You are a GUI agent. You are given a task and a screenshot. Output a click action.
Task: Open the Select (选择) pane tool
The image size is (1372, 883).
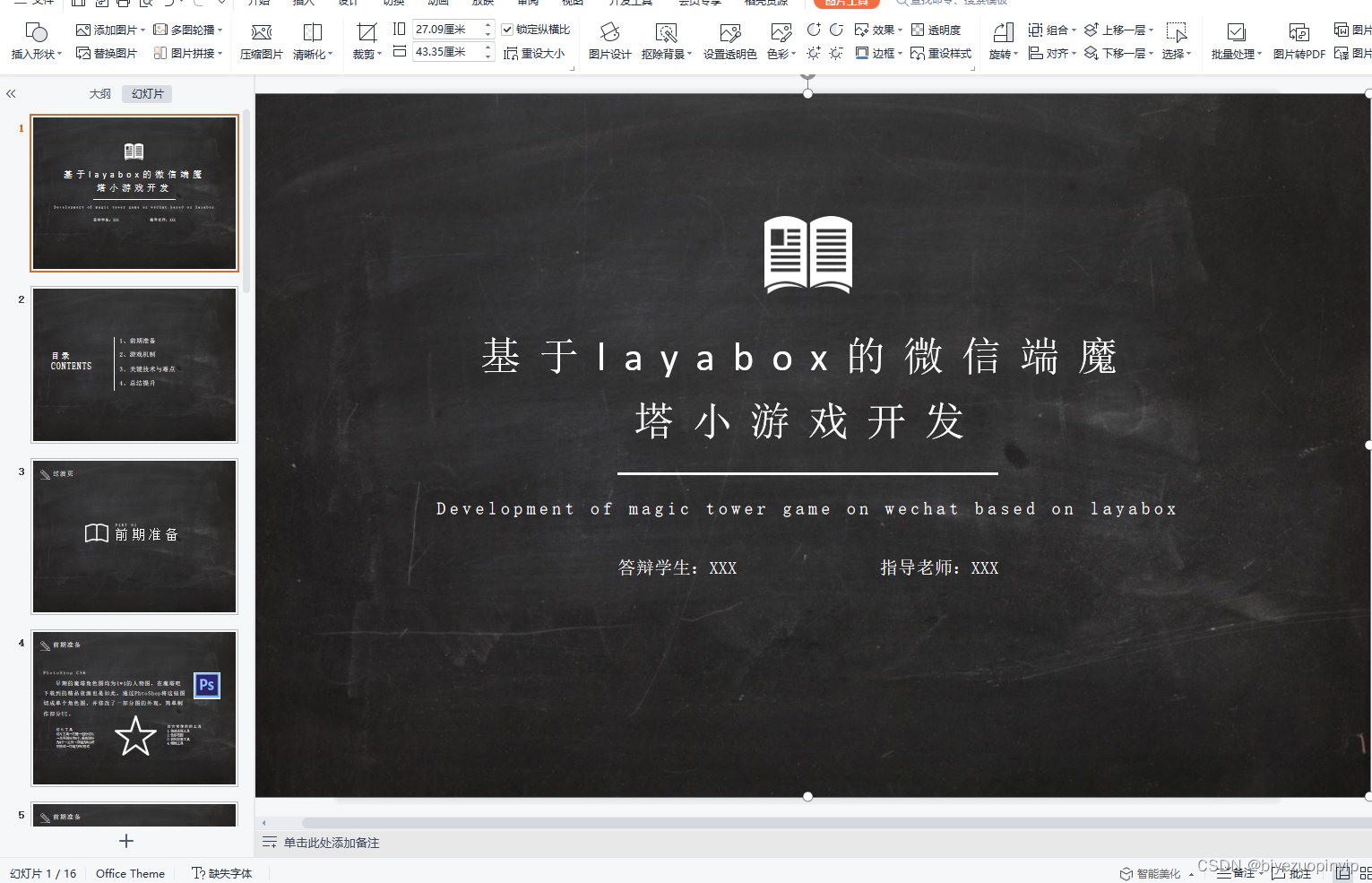point(1176,42)
